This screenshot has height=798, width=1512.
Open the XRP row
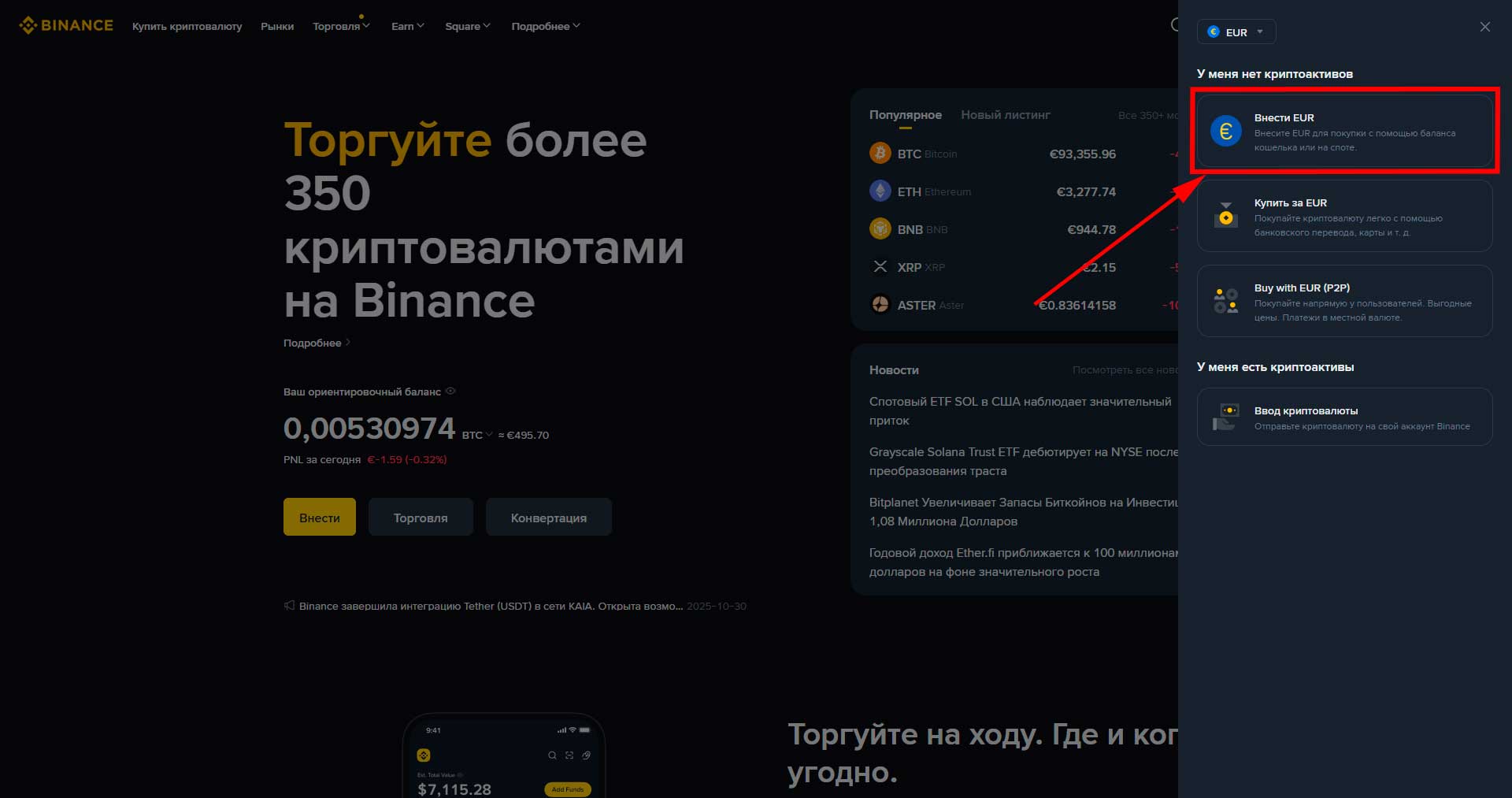pyautogui.click(x=1024, y=267)
